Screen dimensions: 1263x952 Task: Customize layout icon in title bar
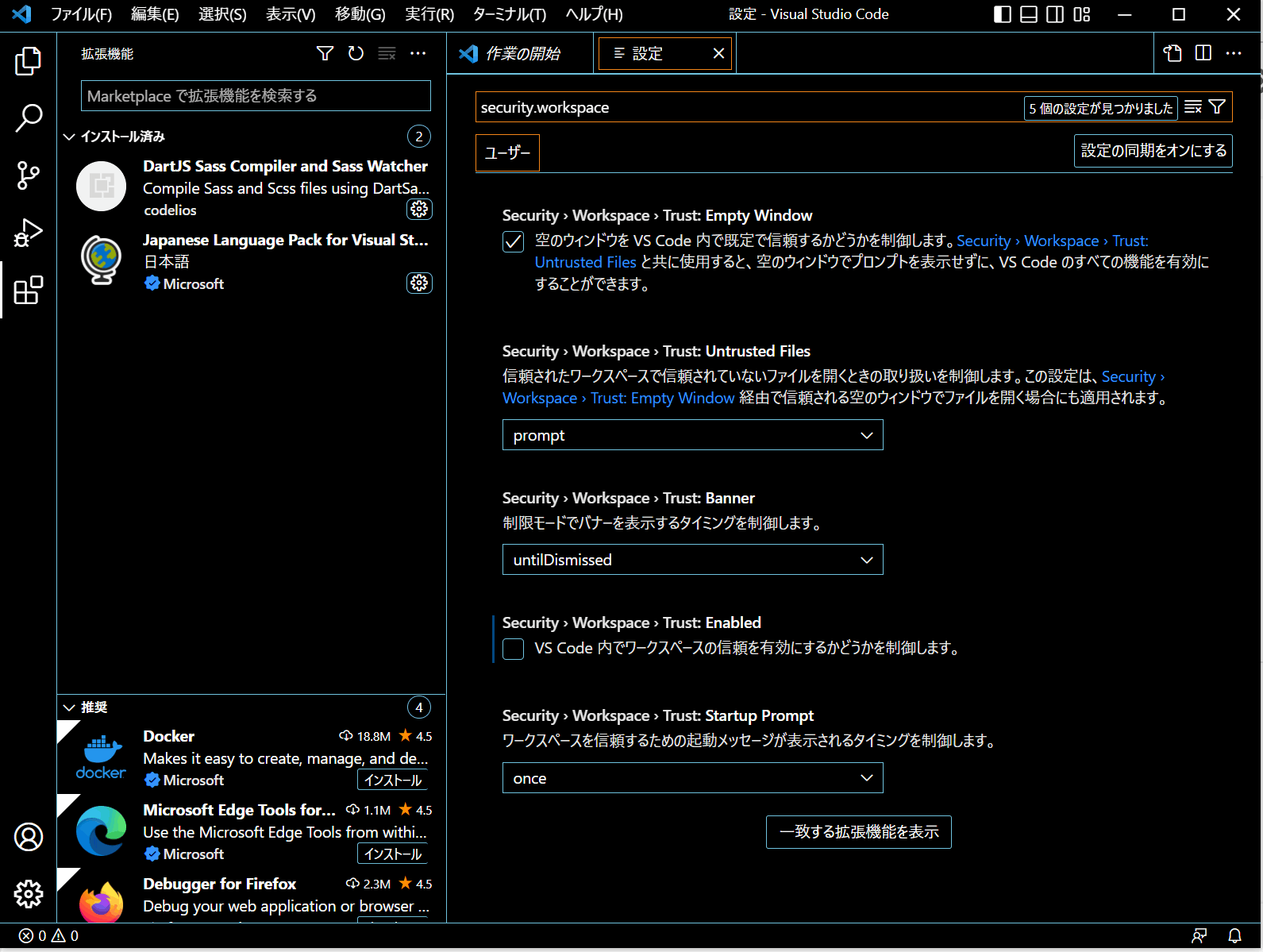(1081, 14)
